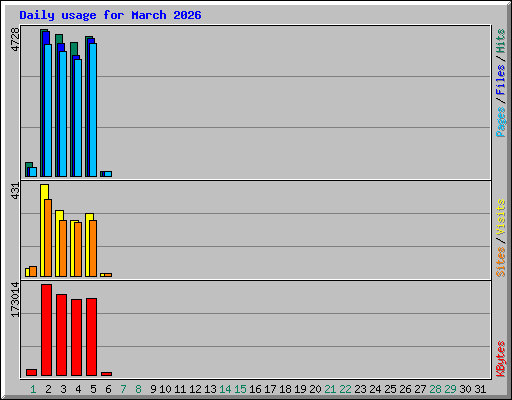Viewport: 512px width, 400px height.
Task: Click the orange Sites legend label
Action: tap(501, 262)
